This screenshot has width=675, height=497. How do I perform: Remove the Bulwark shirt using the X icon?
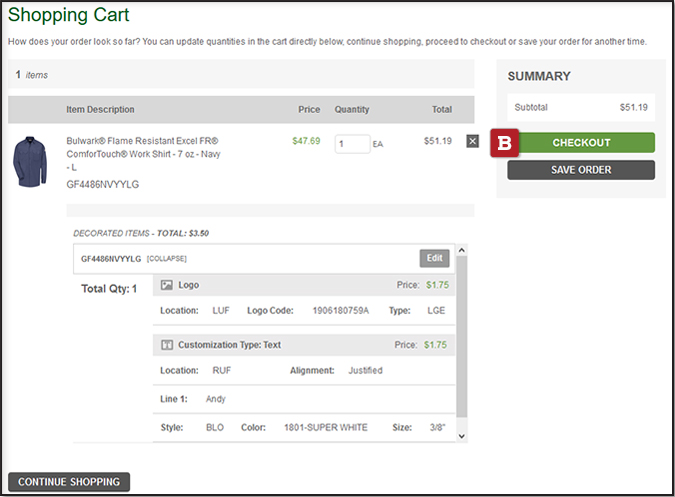coord(473,141)
